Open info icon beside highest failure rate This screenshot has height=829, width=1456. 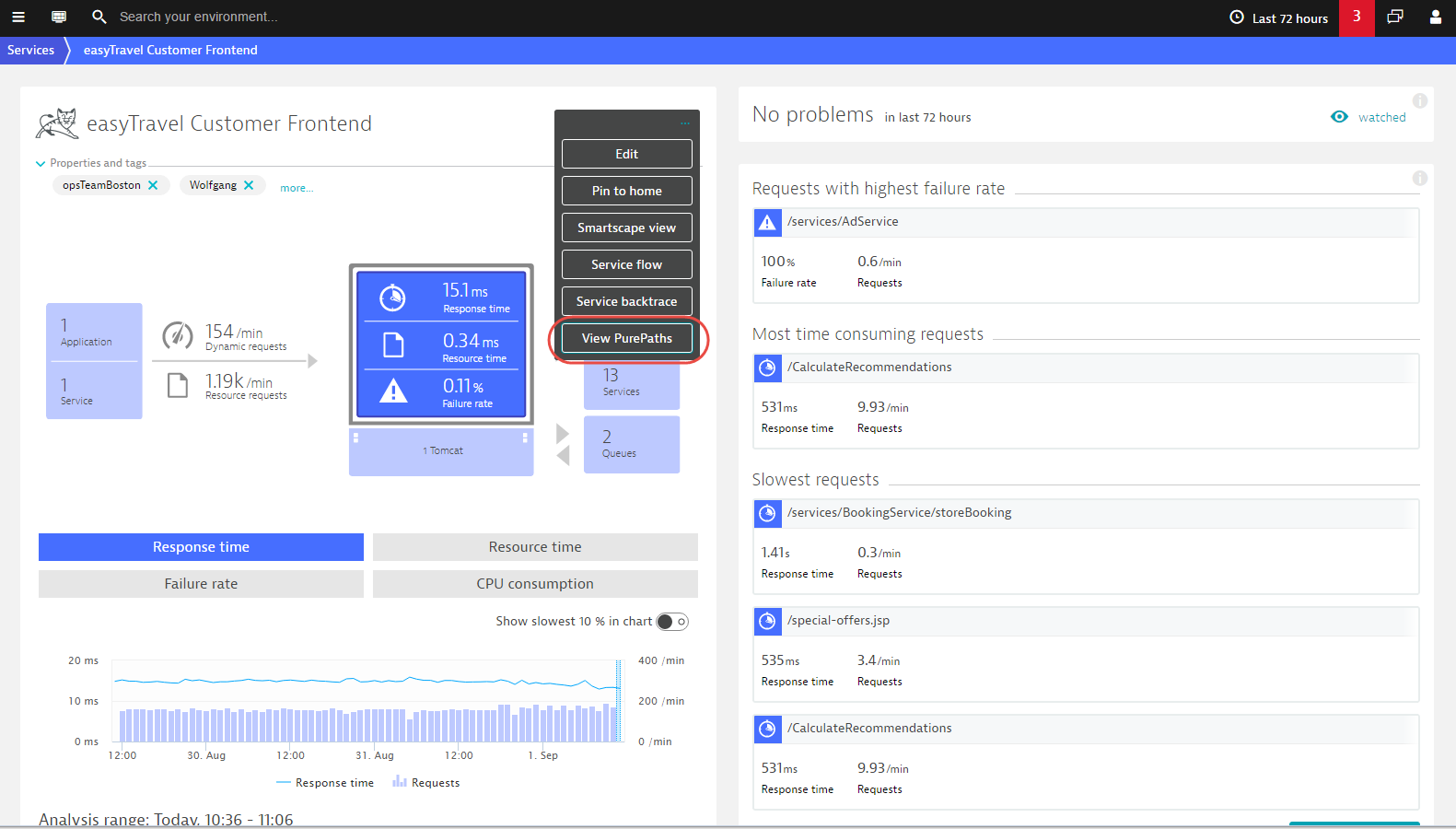[1420, 178]
